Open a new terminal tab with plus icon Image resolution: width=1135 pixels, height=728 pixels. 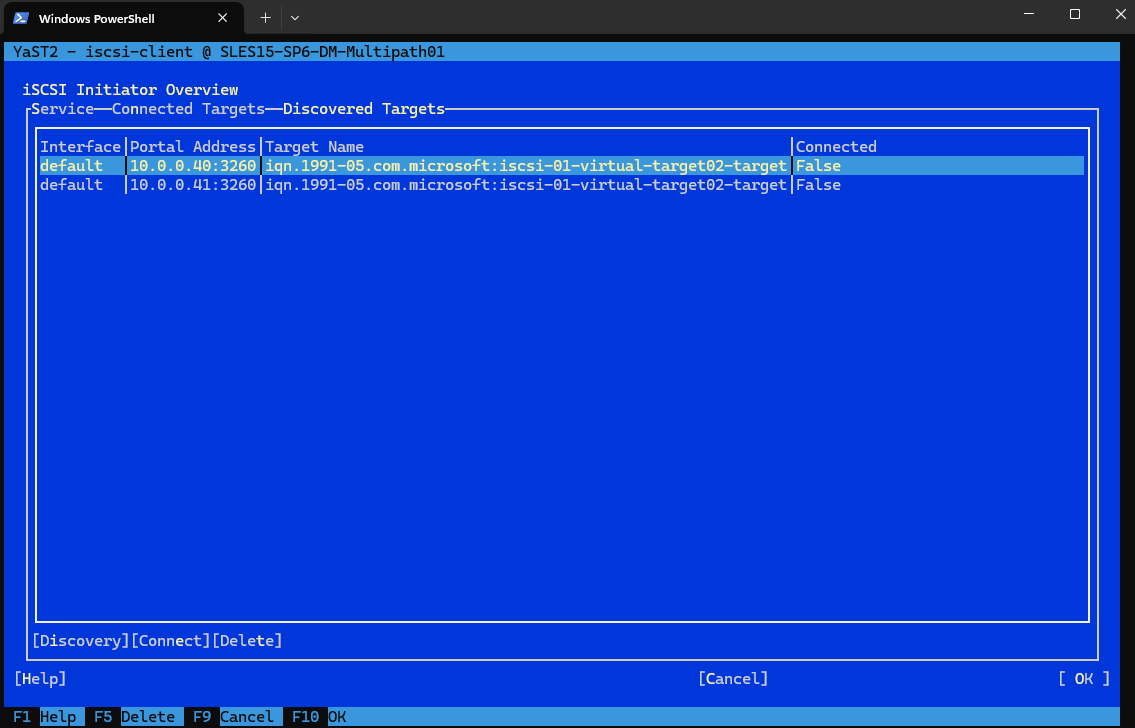click(x=266, y=18)
